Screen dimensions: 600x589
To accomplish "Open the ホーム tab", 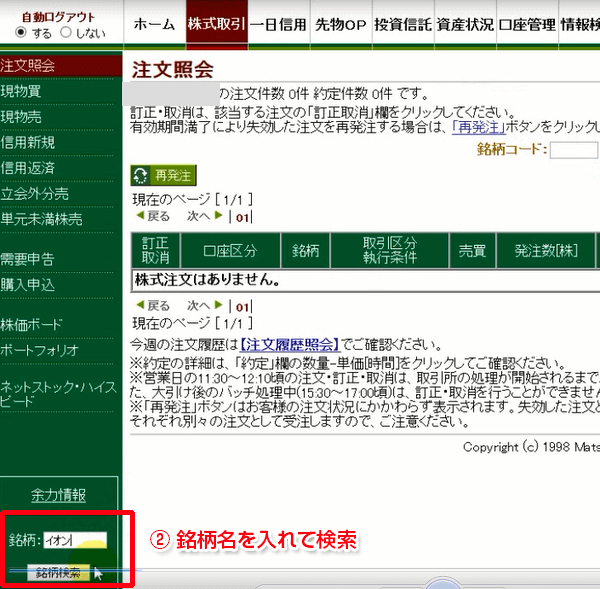I will pos(155,24).
